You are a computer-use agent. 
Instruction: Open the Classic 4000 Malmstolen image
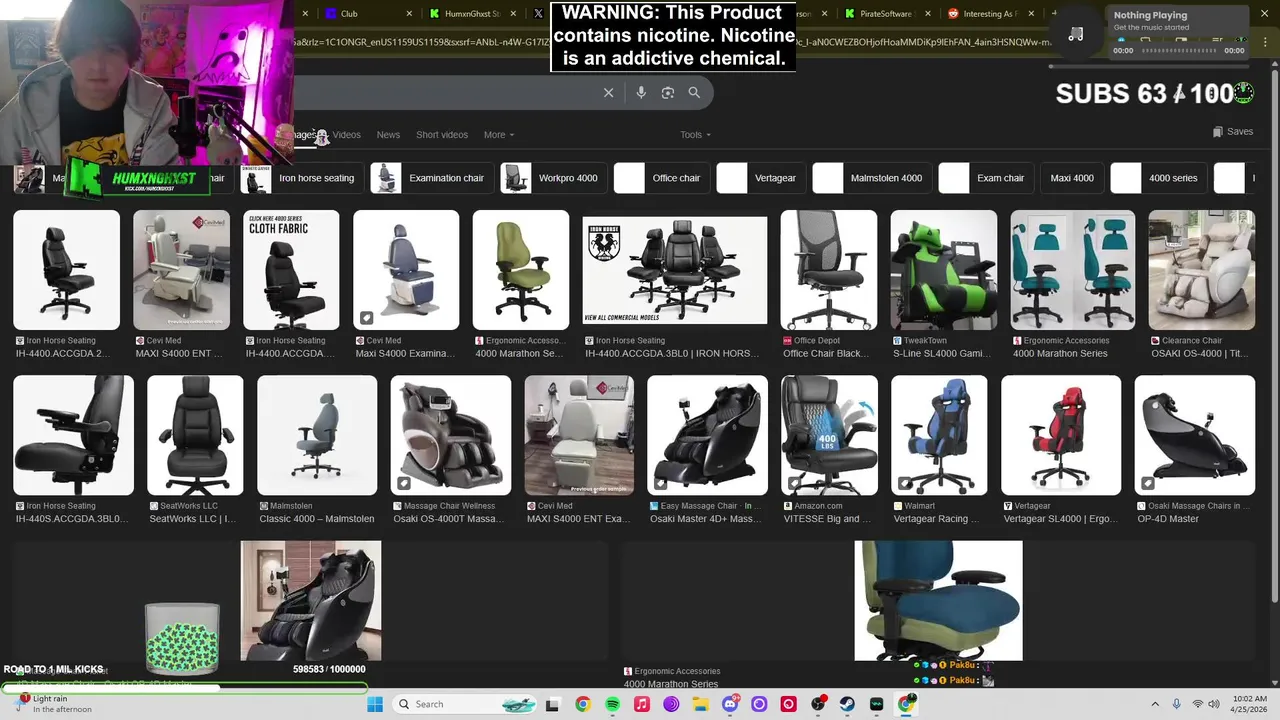click(317, 435)
